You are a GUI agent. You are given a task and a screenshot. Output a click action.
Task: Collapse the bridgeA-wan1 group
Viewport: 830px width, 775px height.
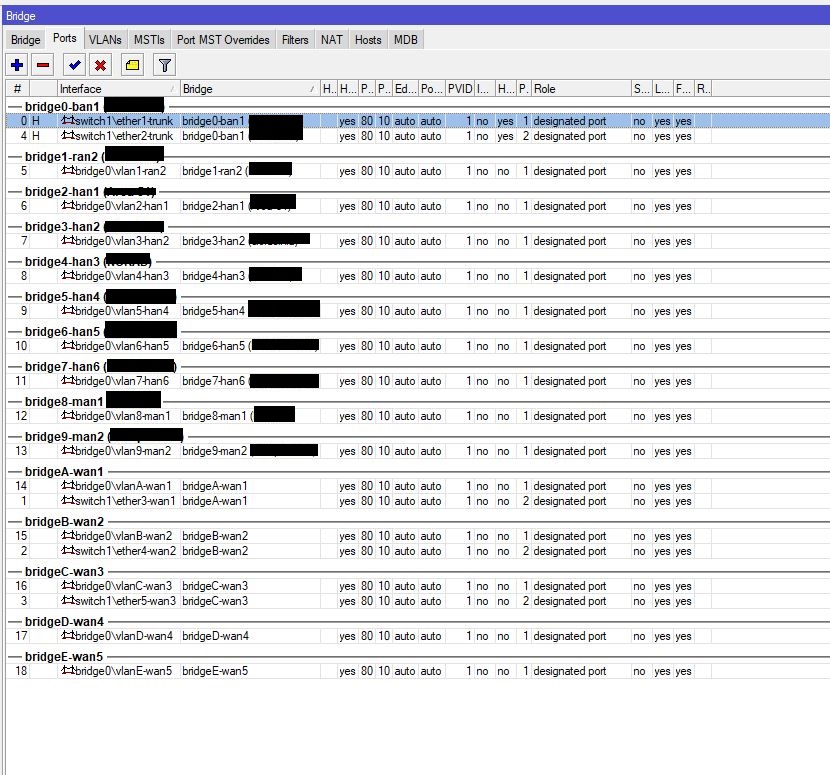click(x=15, y=472)
